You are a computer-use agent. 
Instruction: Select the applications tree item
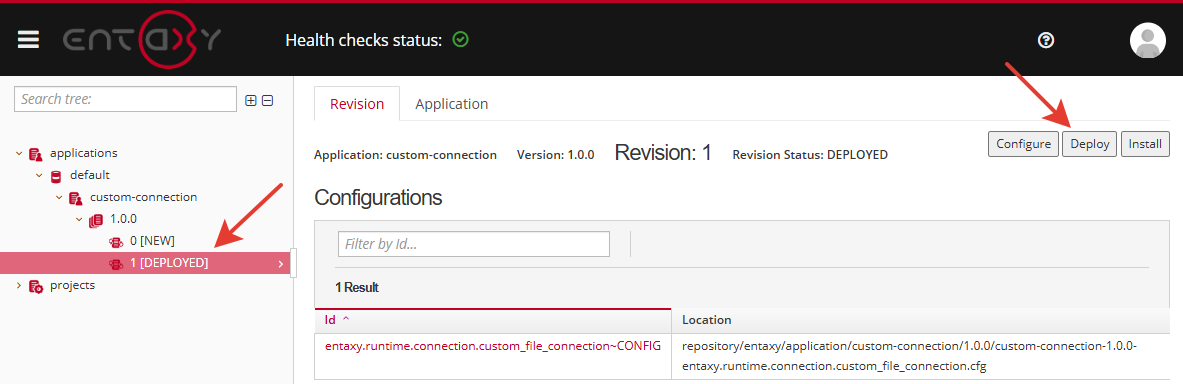click(84, 153)
